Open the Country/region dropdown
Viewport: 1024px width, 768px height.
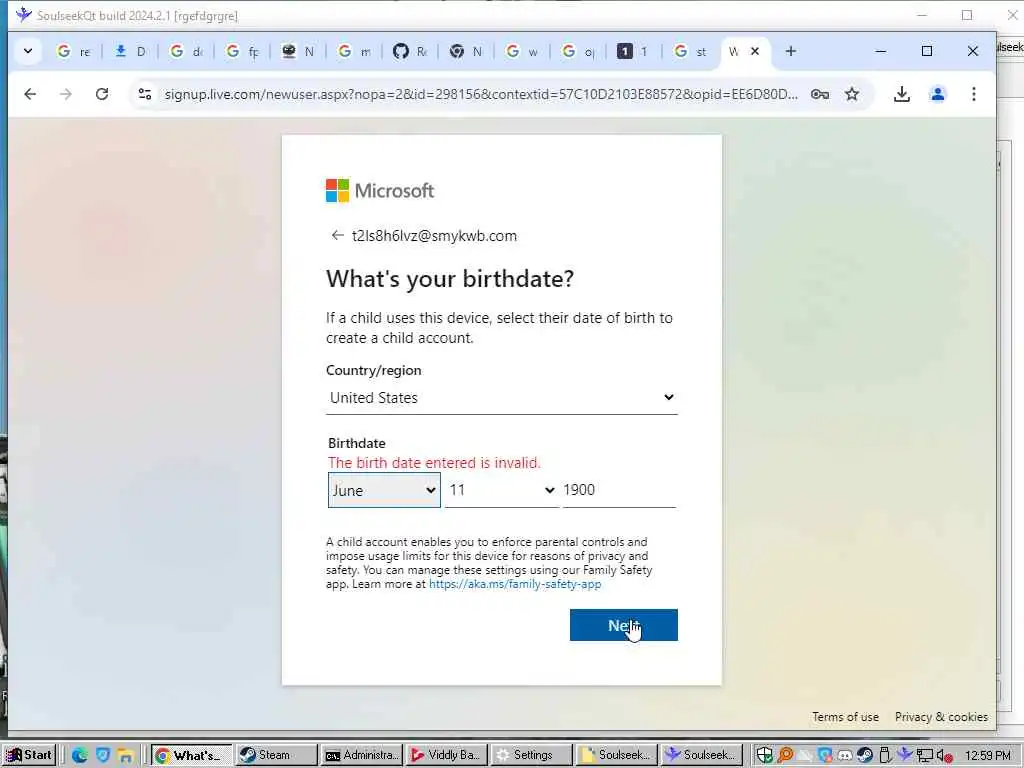point(502,398)
